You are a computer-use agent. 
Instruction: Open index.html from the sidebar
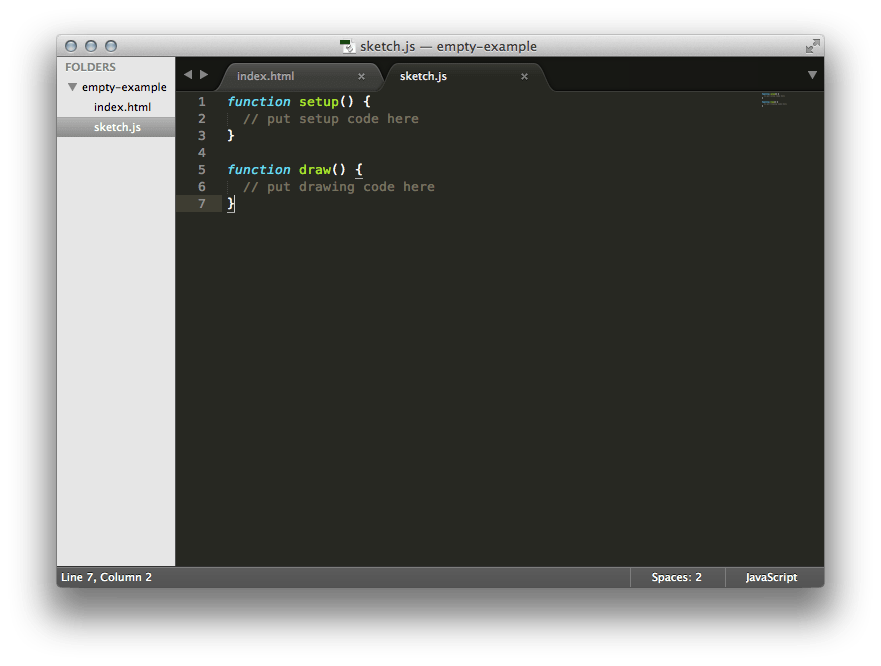point(122,107)
